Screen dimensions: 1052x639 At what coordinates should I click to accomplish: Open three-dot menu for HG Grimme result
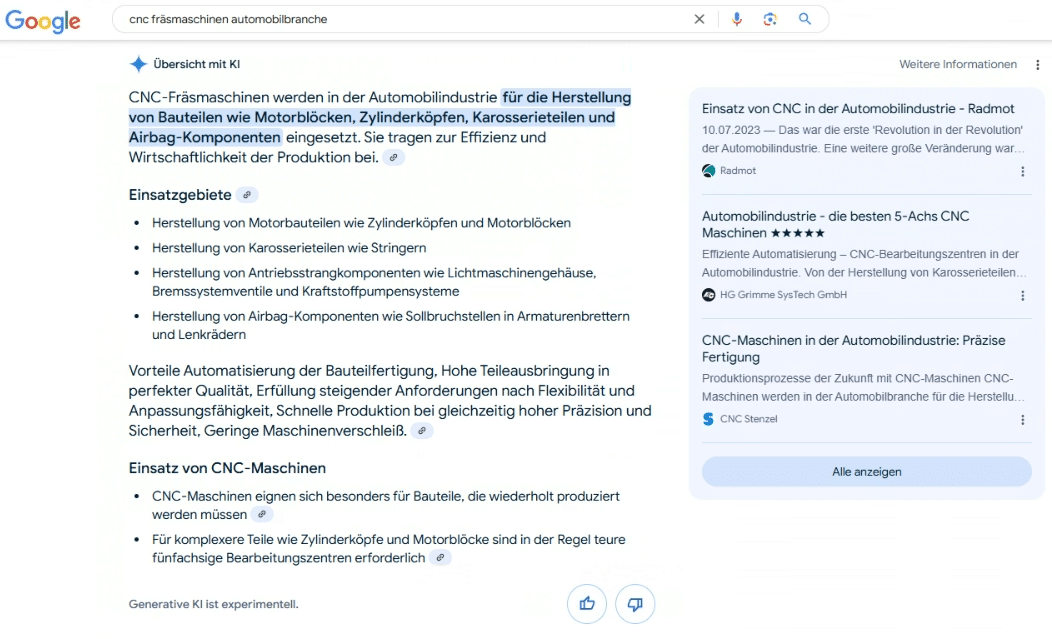point(1022,296)
